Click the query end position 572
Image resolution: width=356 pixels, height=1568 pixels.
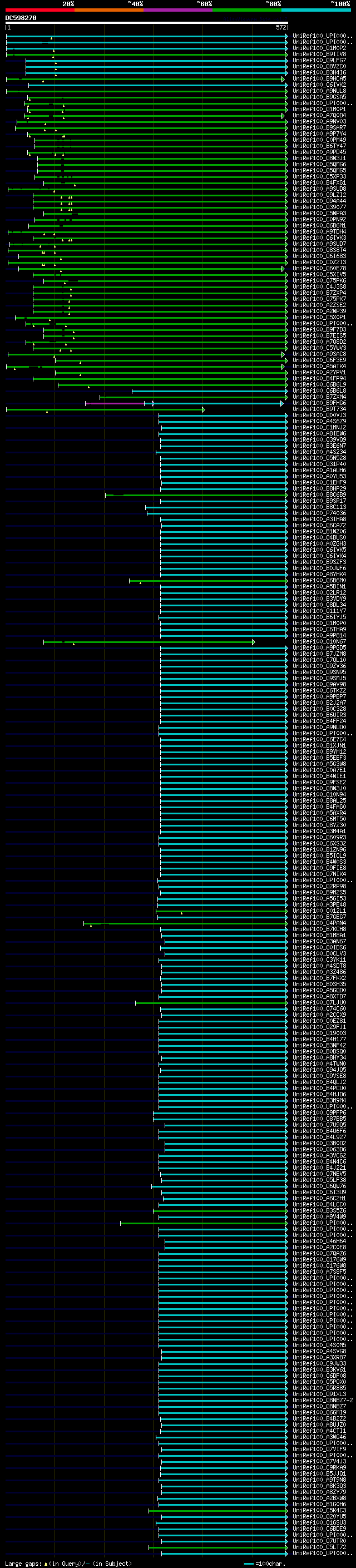pos(281,27)
